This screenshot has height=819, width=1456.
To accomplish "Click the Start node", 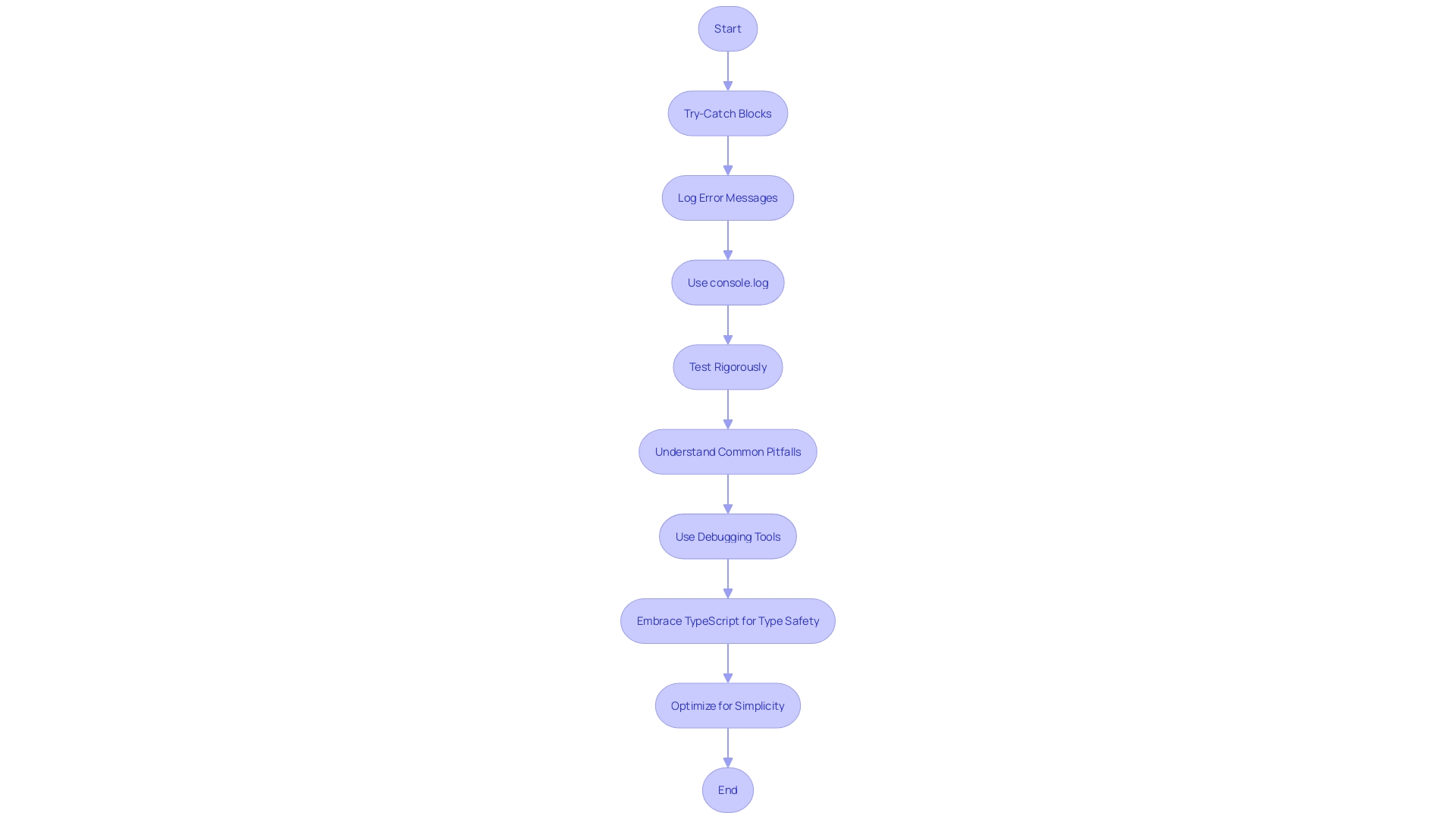I will tap(727, 28).
